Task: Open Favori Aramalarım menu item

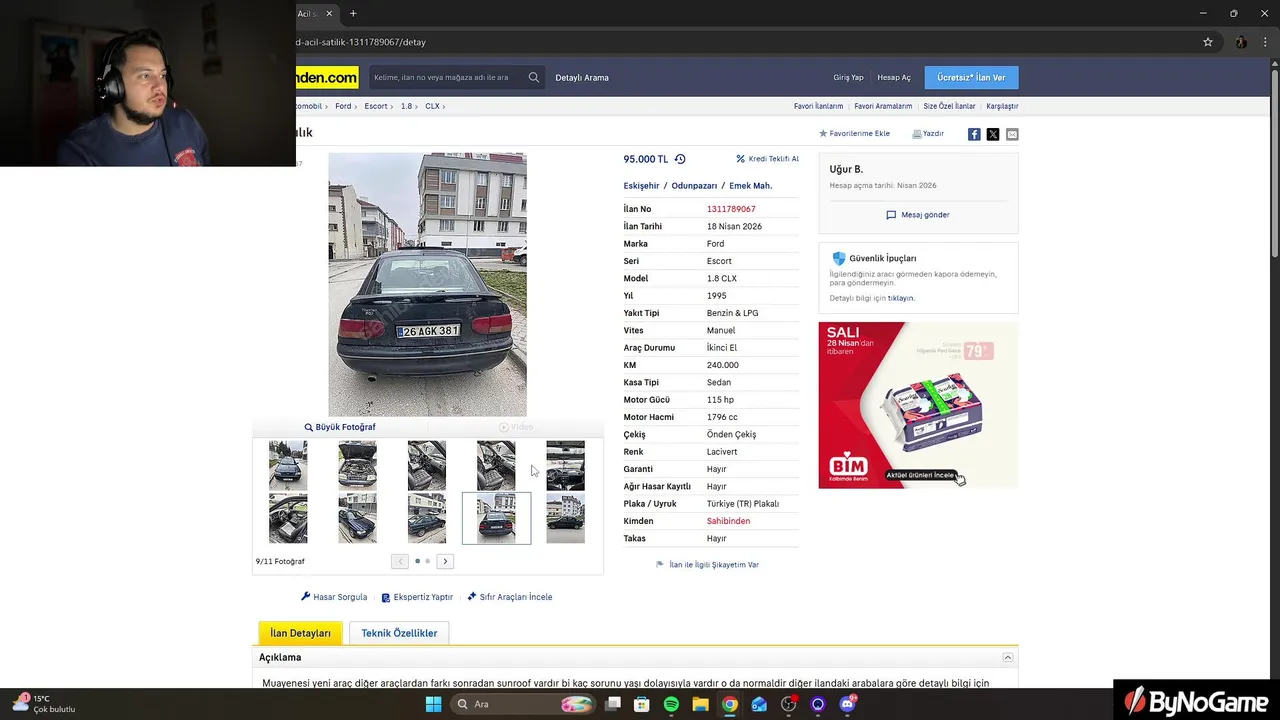Action: coord(883,106)
